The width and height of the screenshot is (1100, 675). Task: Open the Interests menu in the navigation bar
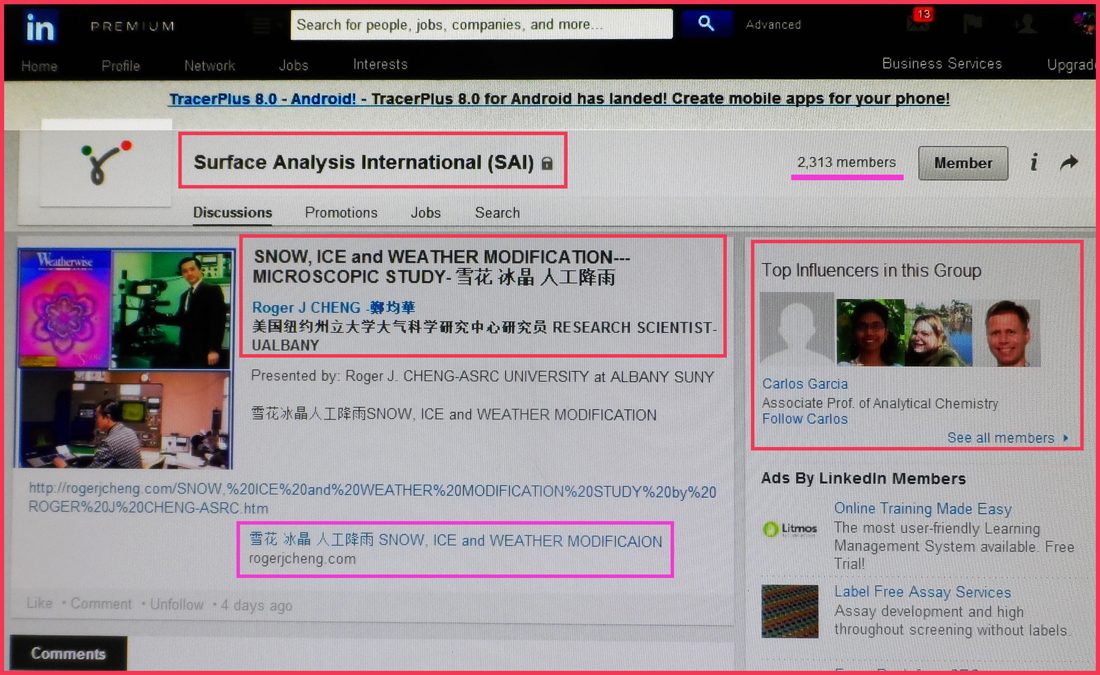(380, 64)
